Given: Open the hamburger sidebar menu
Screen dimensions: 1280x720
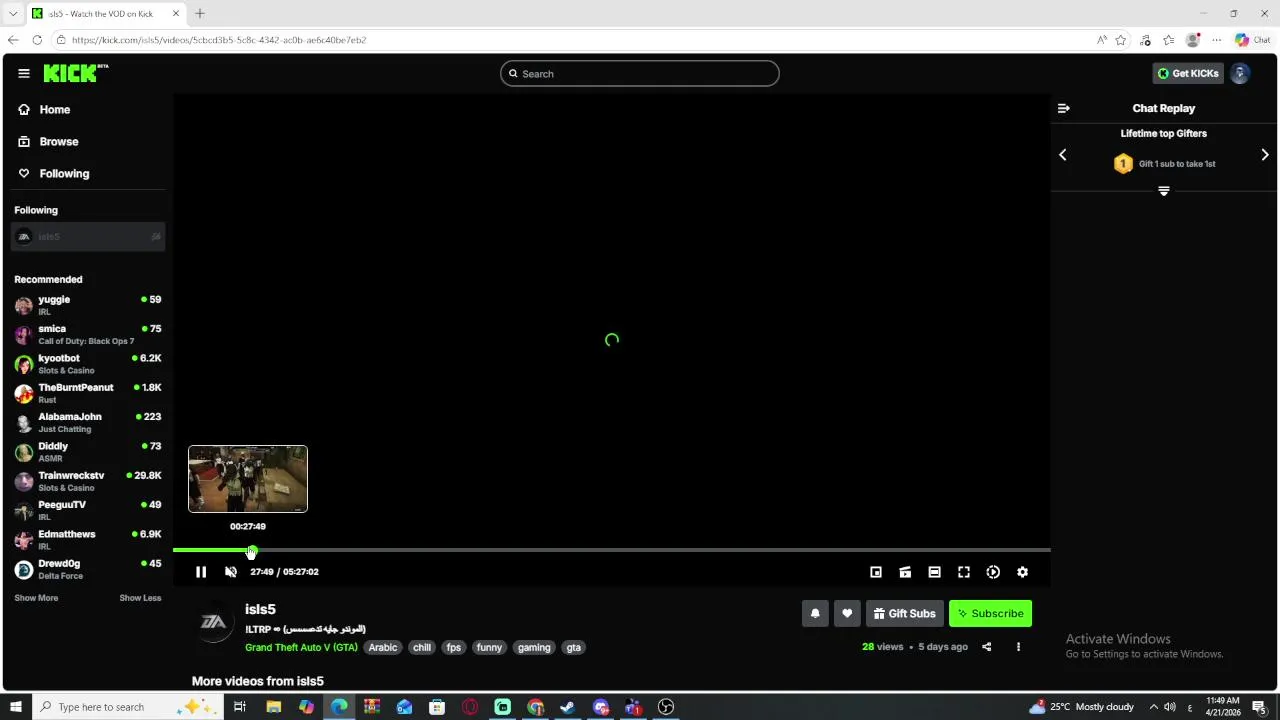Looking at the screenshot, I should click(x=23, y=73).
